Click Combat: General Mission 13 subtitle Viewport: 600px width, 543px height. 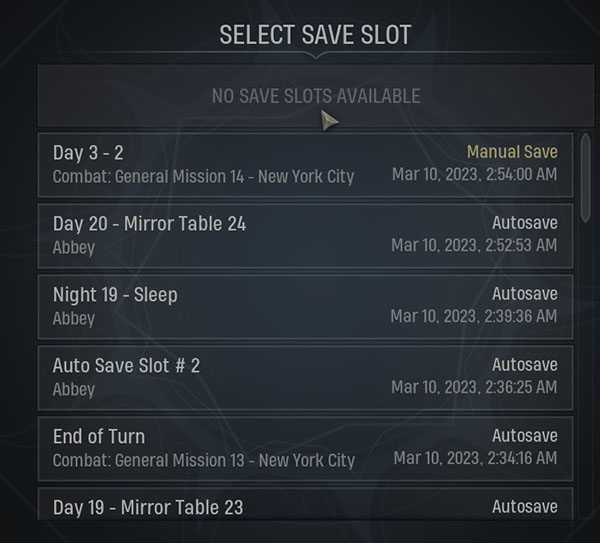204,460
